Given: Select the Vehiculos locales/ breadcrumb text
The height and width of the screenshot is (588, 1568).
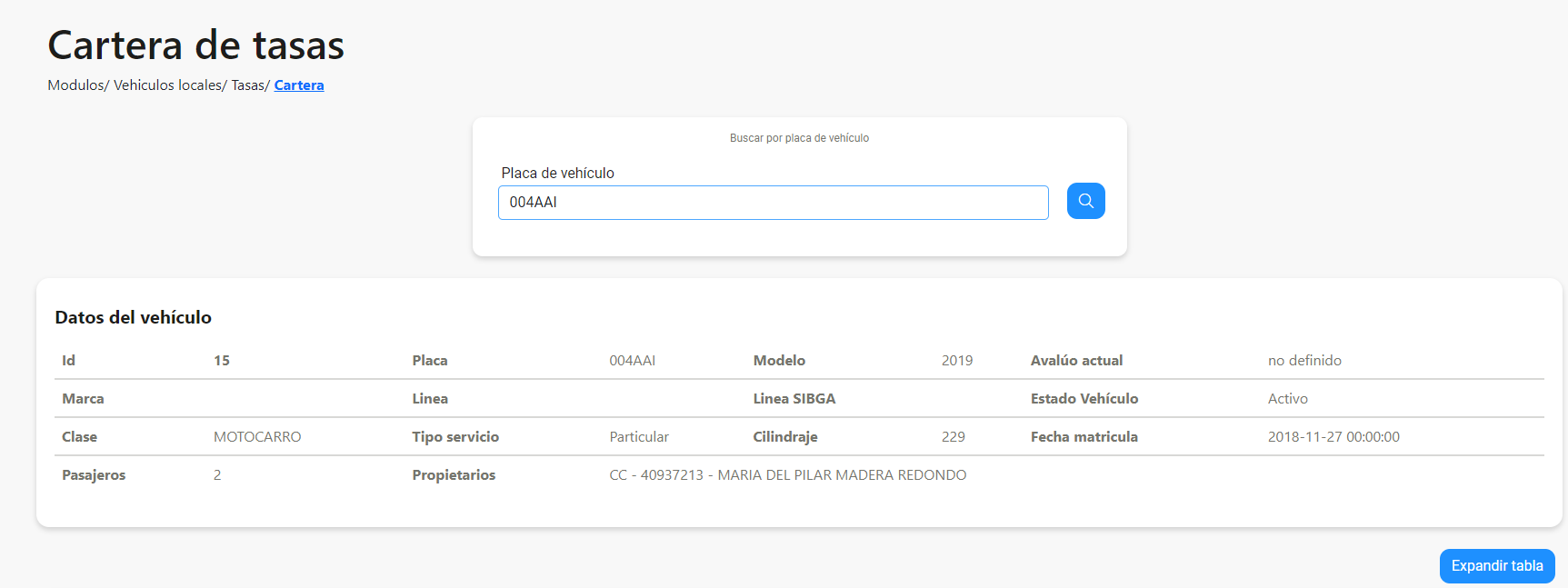Looking at the screenshot, I should point(170,85).
